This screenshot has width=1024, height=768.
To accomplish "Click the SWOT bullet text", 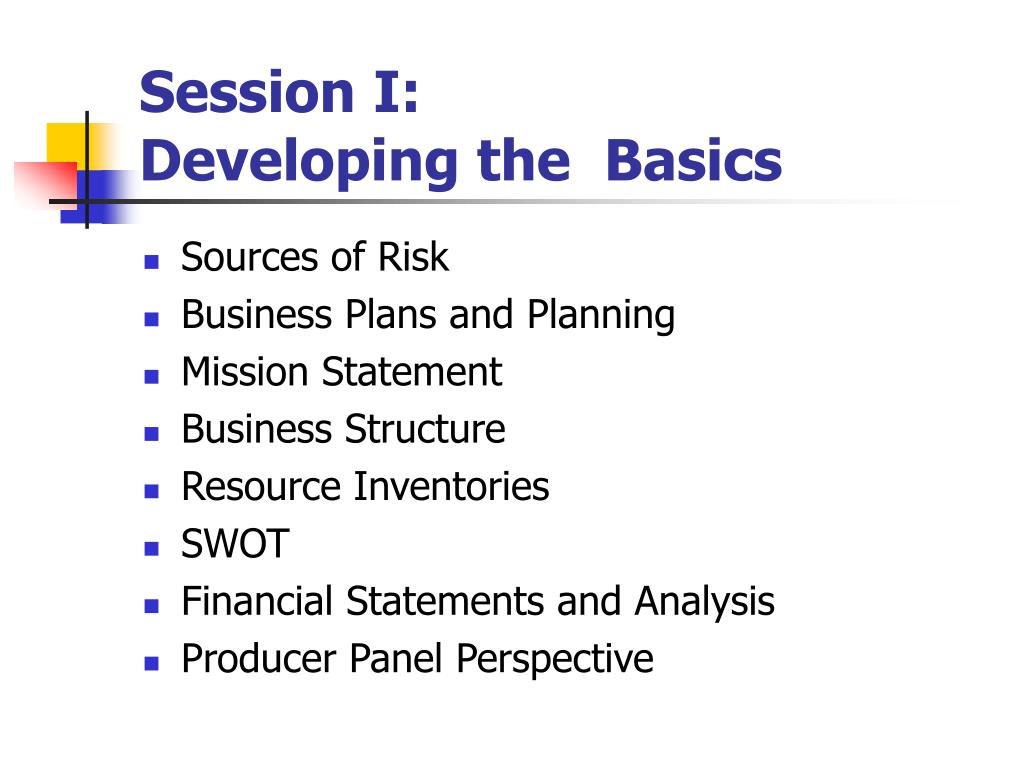I will pyautogui.click(x=235, y=543).
